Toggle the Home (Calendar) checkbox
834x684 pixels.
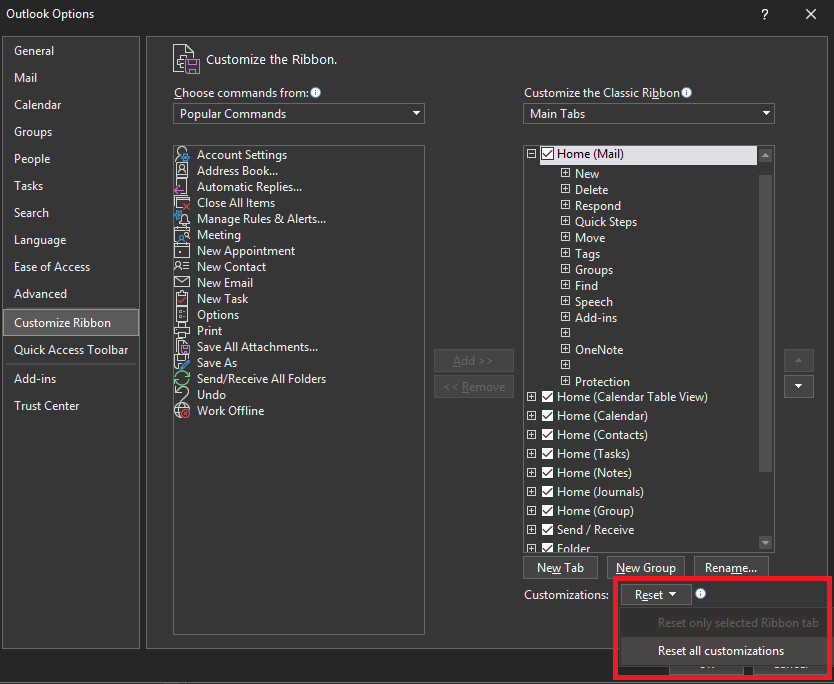[x=547, y=416]
